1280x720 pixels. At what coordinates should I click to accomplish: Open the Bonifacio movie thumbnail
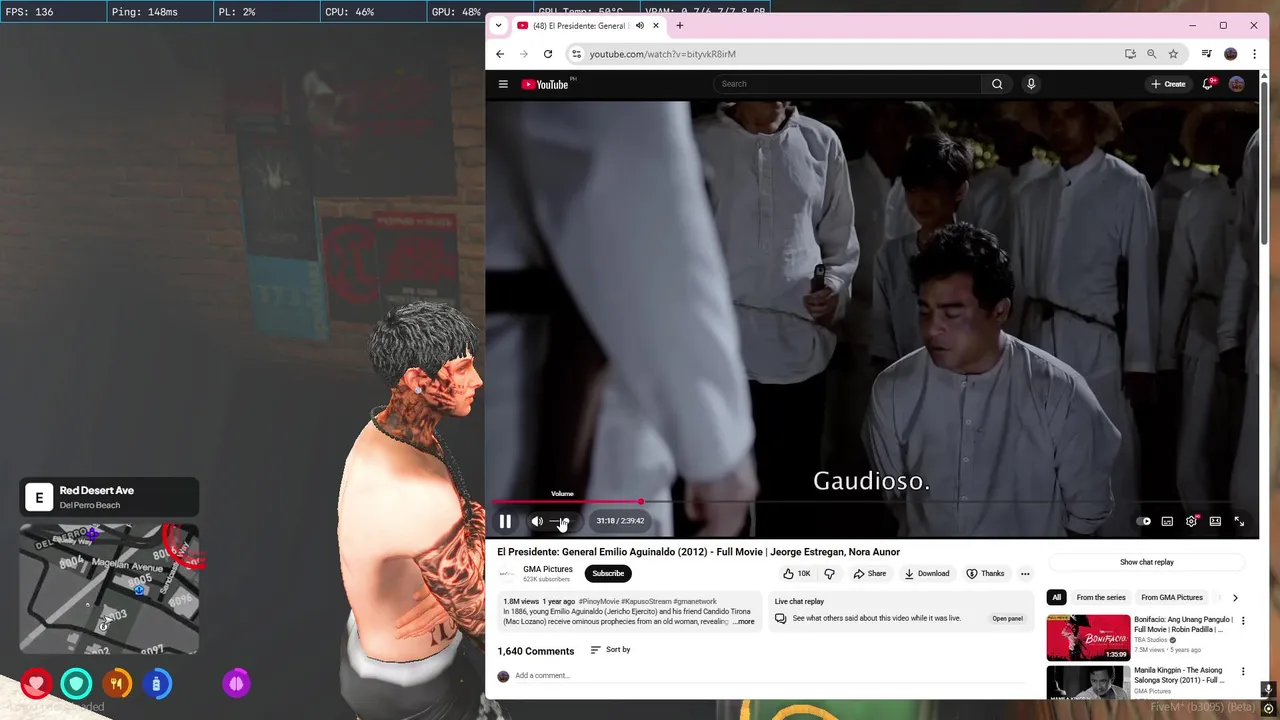click(x=1088, y=638)
